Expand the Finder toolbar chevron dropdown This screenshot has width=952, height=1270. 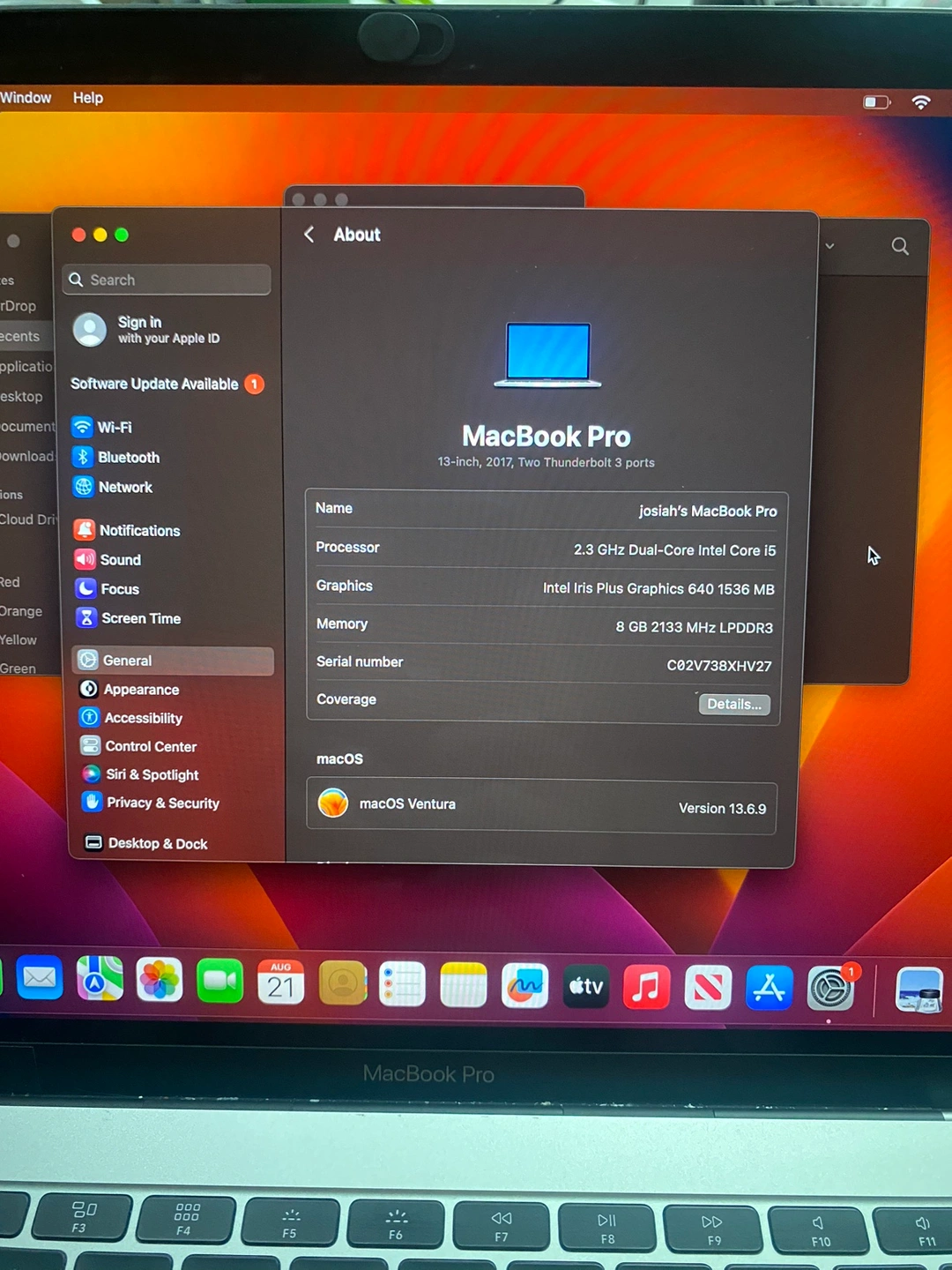(x=829, y=246)
